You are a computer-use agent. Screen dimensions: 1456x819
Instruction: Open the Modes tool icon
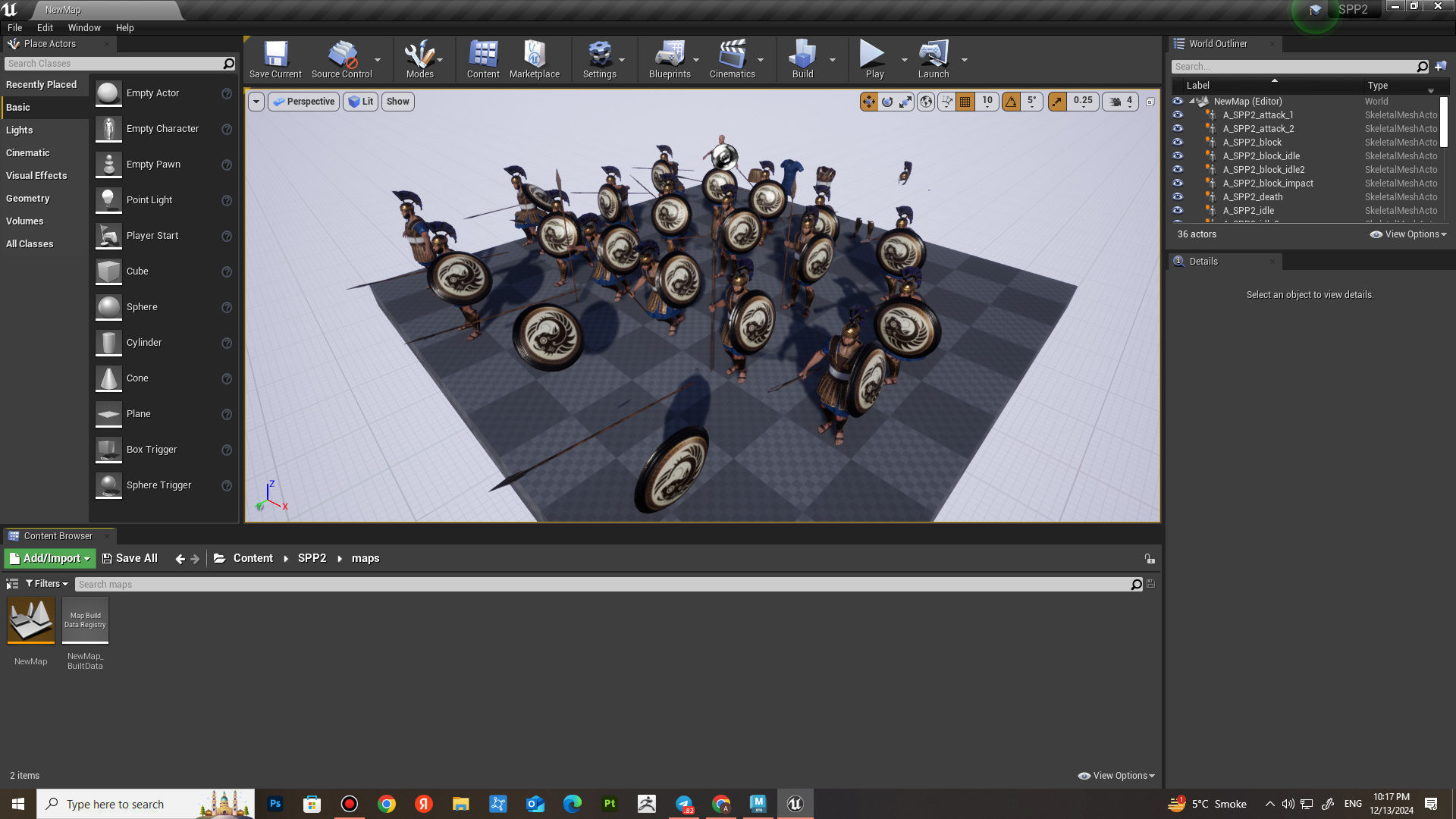click(x=419, y=59)
